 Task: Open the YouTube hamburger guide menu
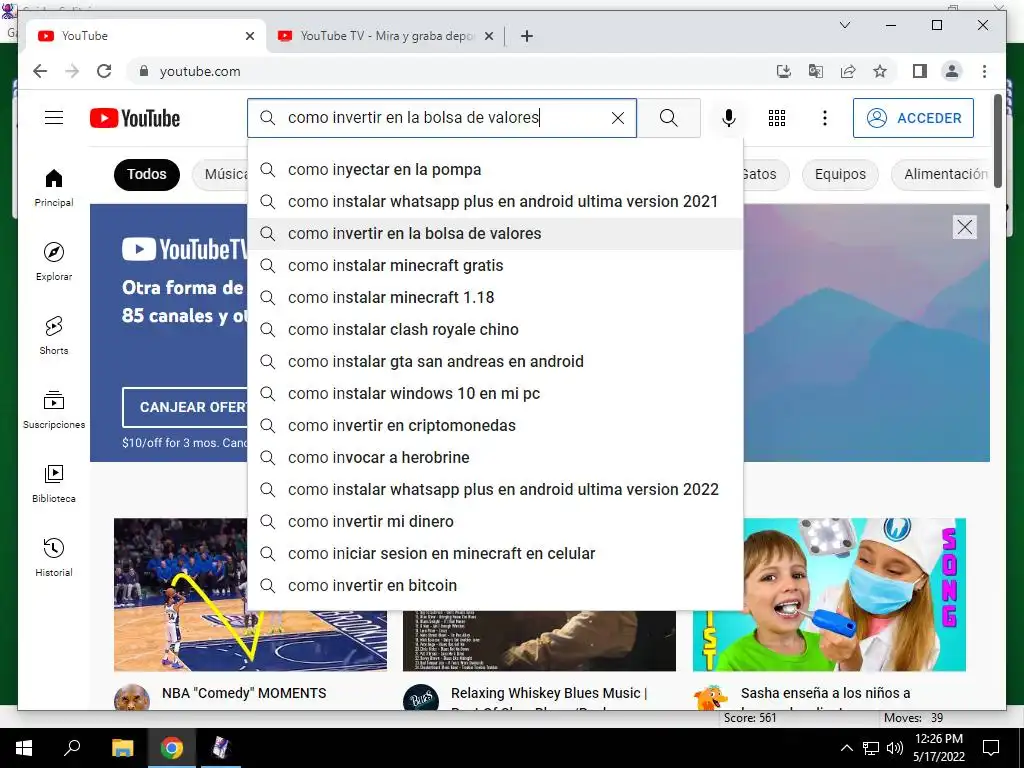[x=54, y=118]
